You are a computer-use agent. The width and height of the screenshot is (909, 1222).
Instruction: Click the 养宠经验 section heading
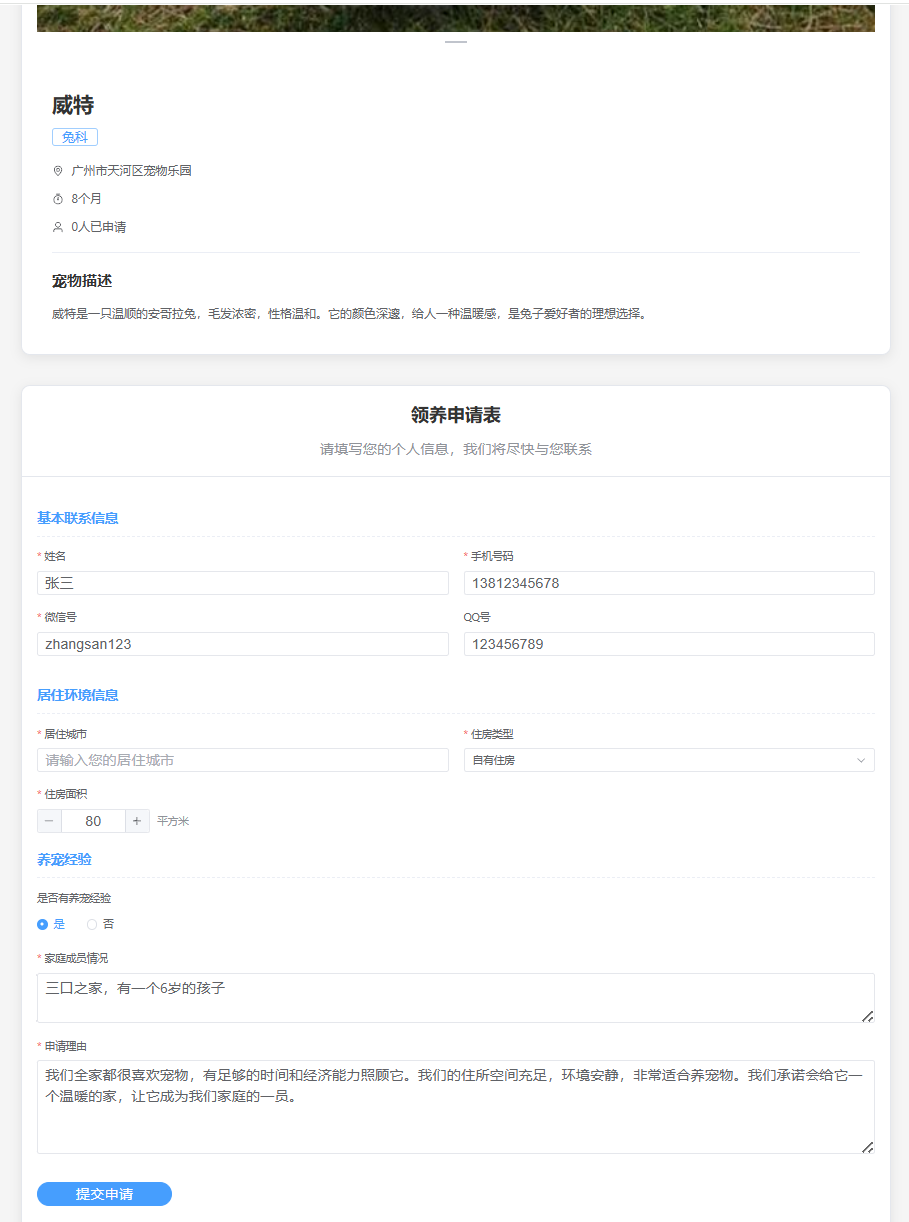64,859
